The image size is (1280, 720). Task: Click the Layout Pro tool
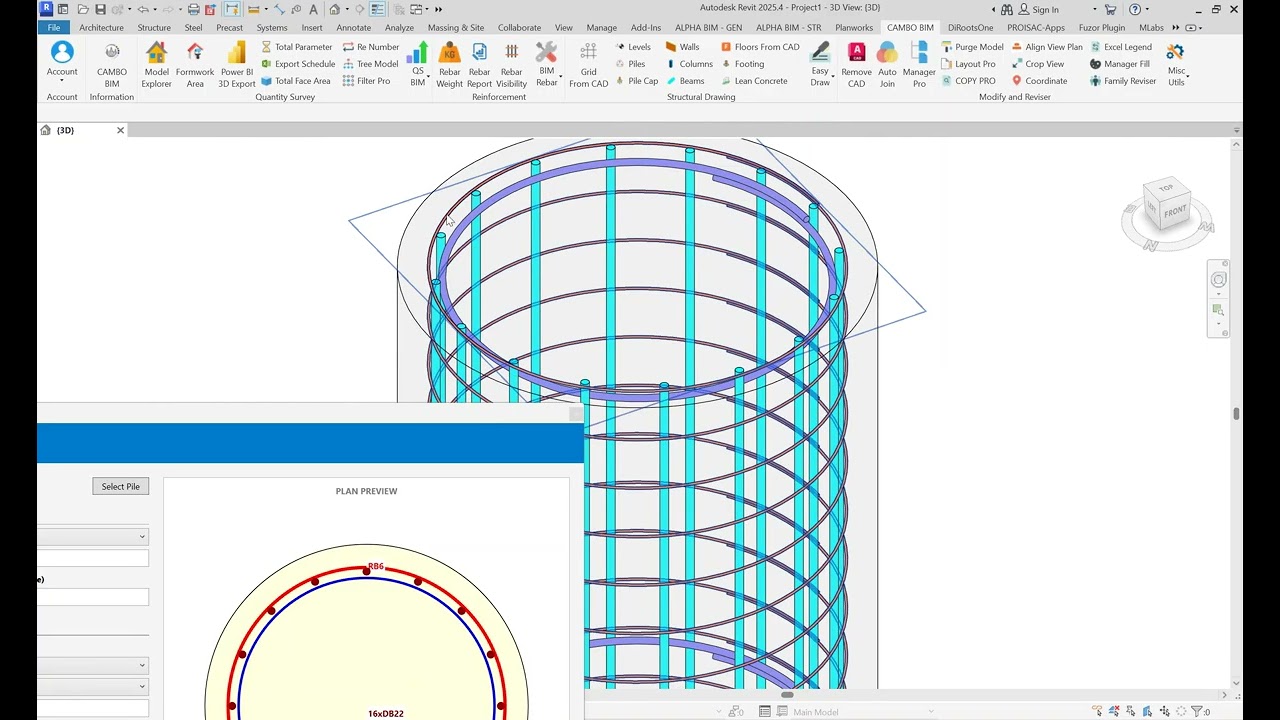pos(968,64)
